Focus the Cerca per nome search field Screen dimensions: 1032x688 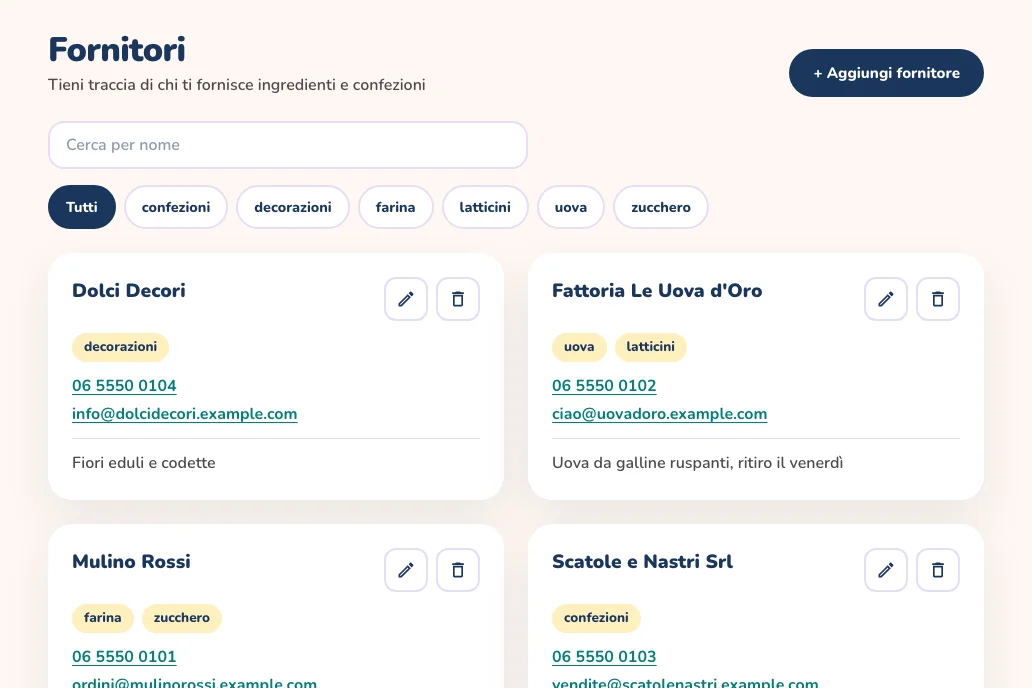tap(288, 145)
